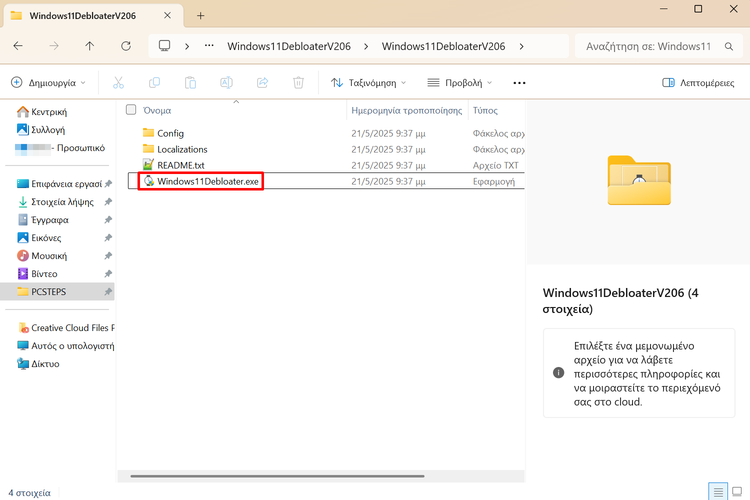Open Βίντεο videos folder
This screenshot has height=500, width=750.
38,274
